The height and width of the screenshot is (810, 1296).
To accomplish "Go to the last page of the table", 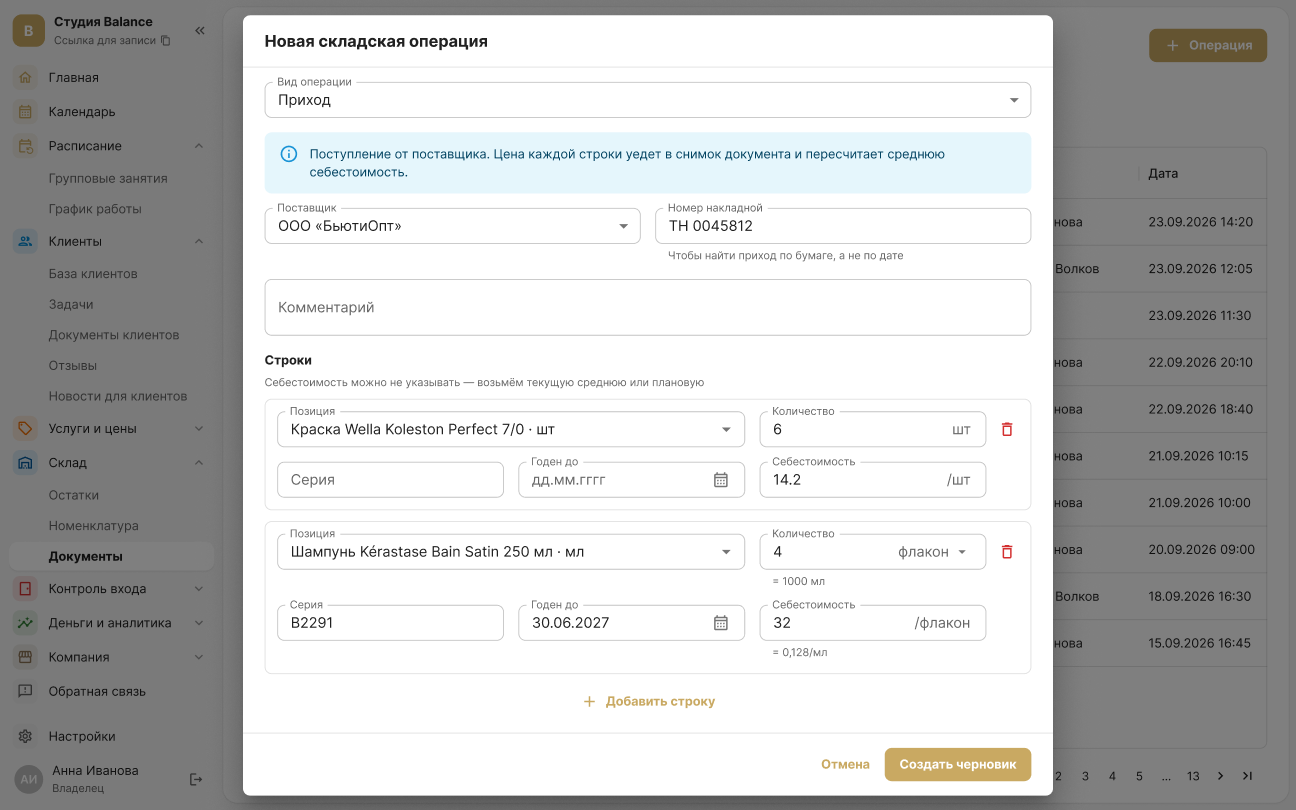I will (1247, 776).
